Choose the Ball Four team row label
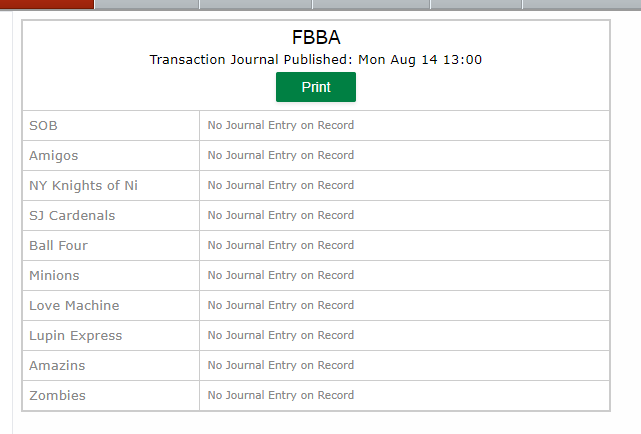The height and width of the screenshot is (434, 641). (x=58, y=246)
